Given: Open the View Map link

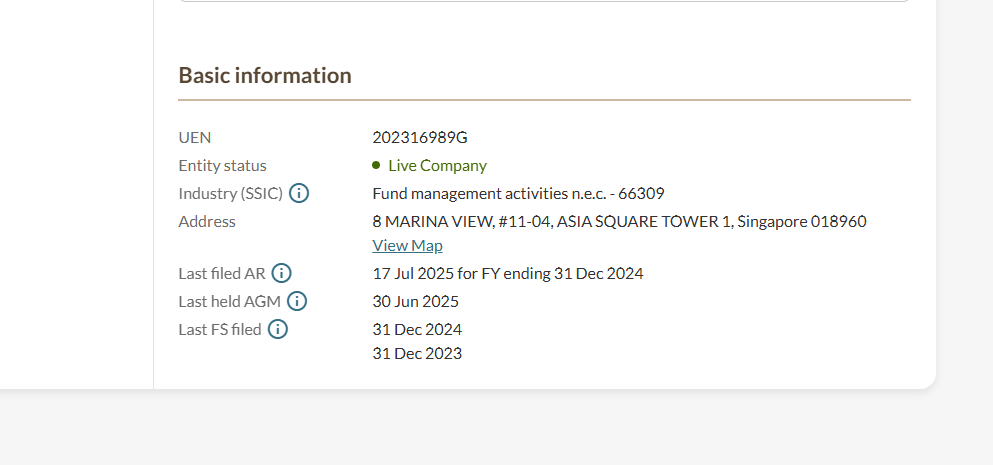Looking at the screenshot, I should click(x=407, y=245).
